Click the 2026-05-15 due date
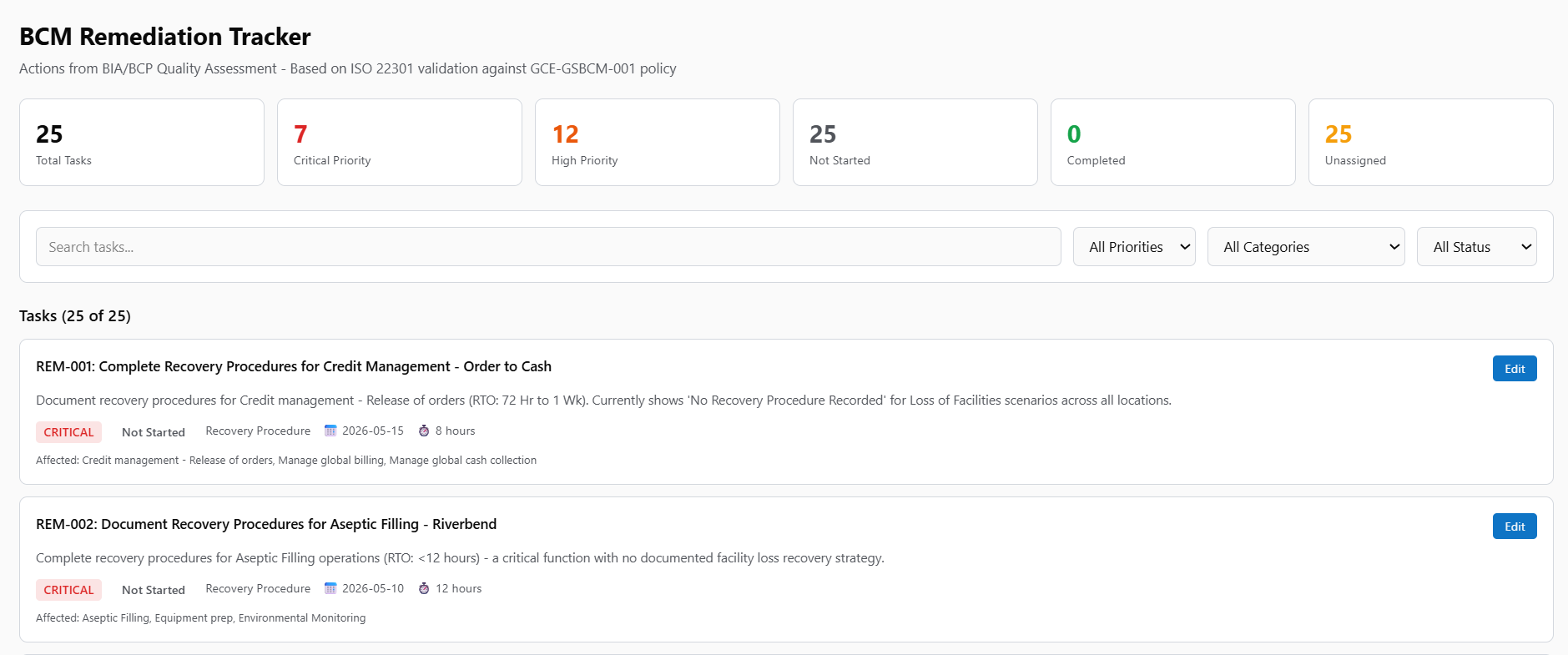The width and height of the screenshot is (1568, 655). coord(373,431)
